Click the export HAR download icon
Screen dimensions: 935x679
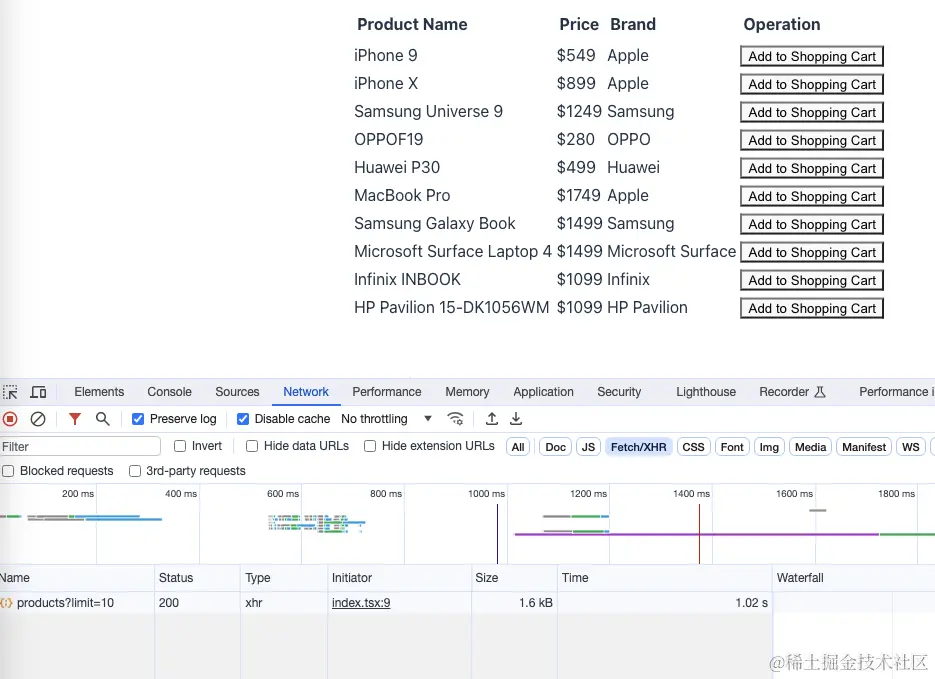tap(516, 419)
